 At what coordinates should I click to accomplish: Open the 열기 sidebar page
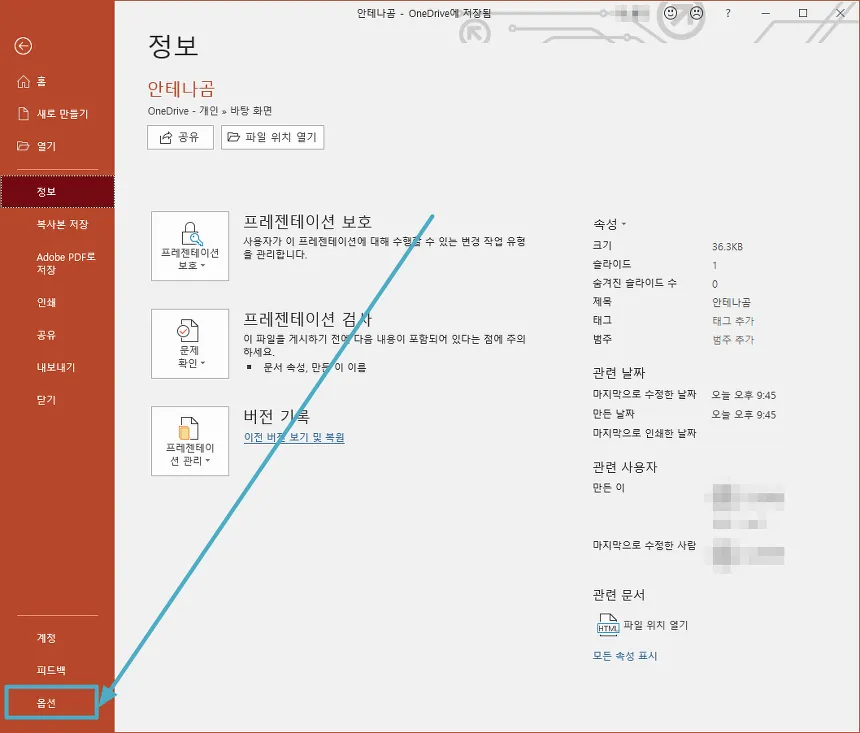click(x=46, y=146)
